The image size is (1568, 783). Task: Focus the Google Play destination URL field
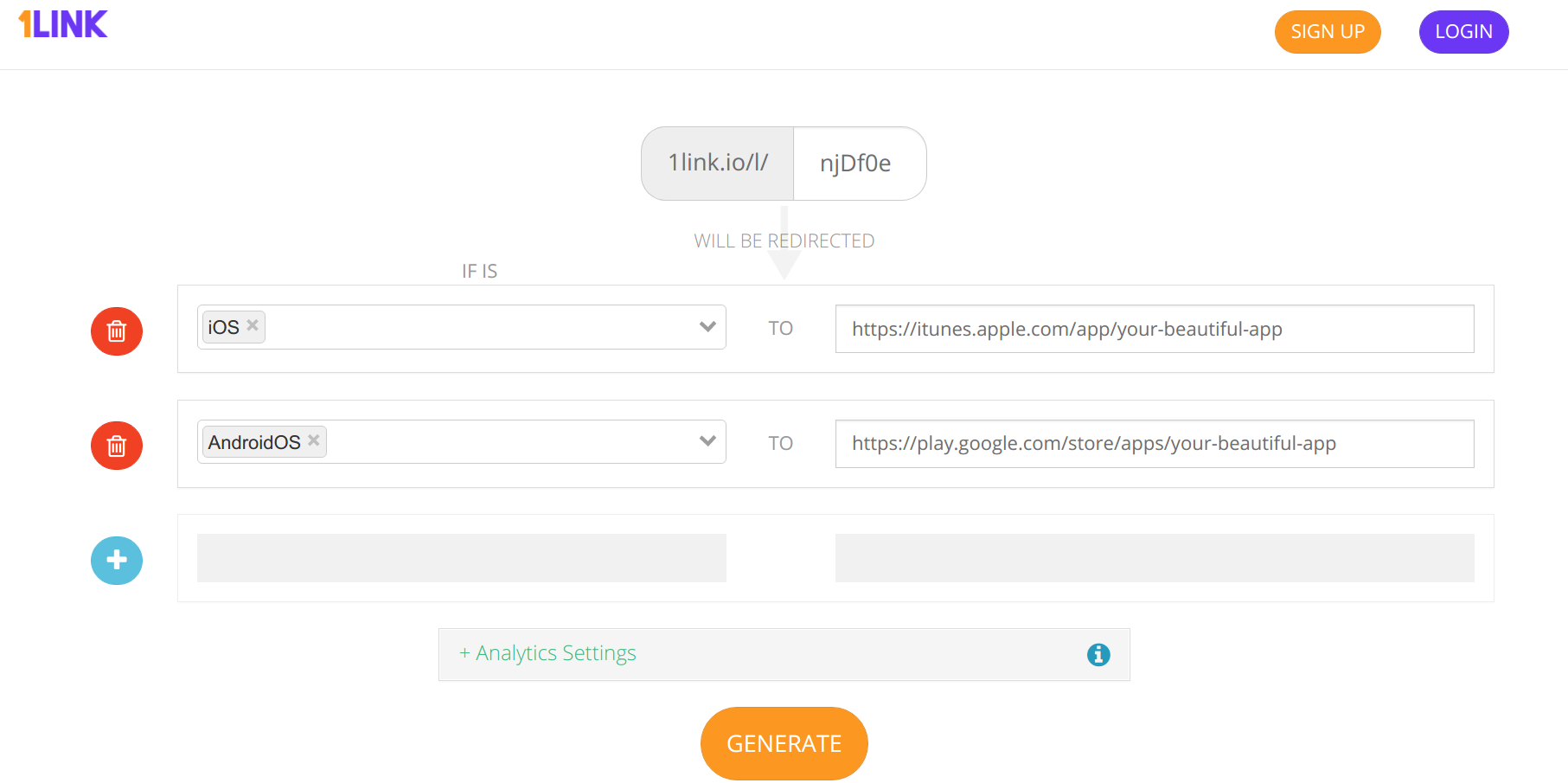pyautogui.click(x=1155, y=444)
